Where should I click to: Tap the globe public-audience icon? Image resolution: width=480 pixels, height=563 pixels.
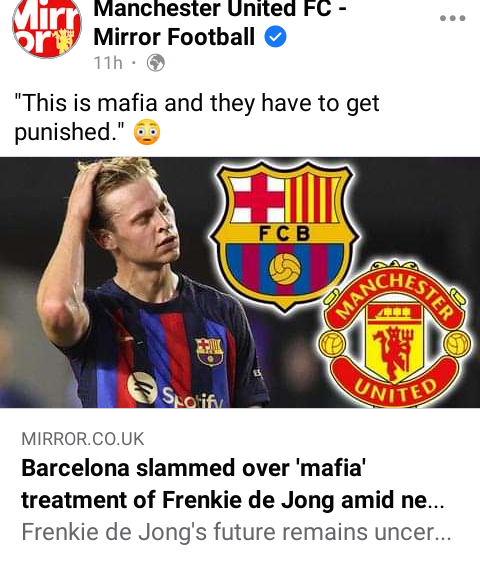(156, 63)
